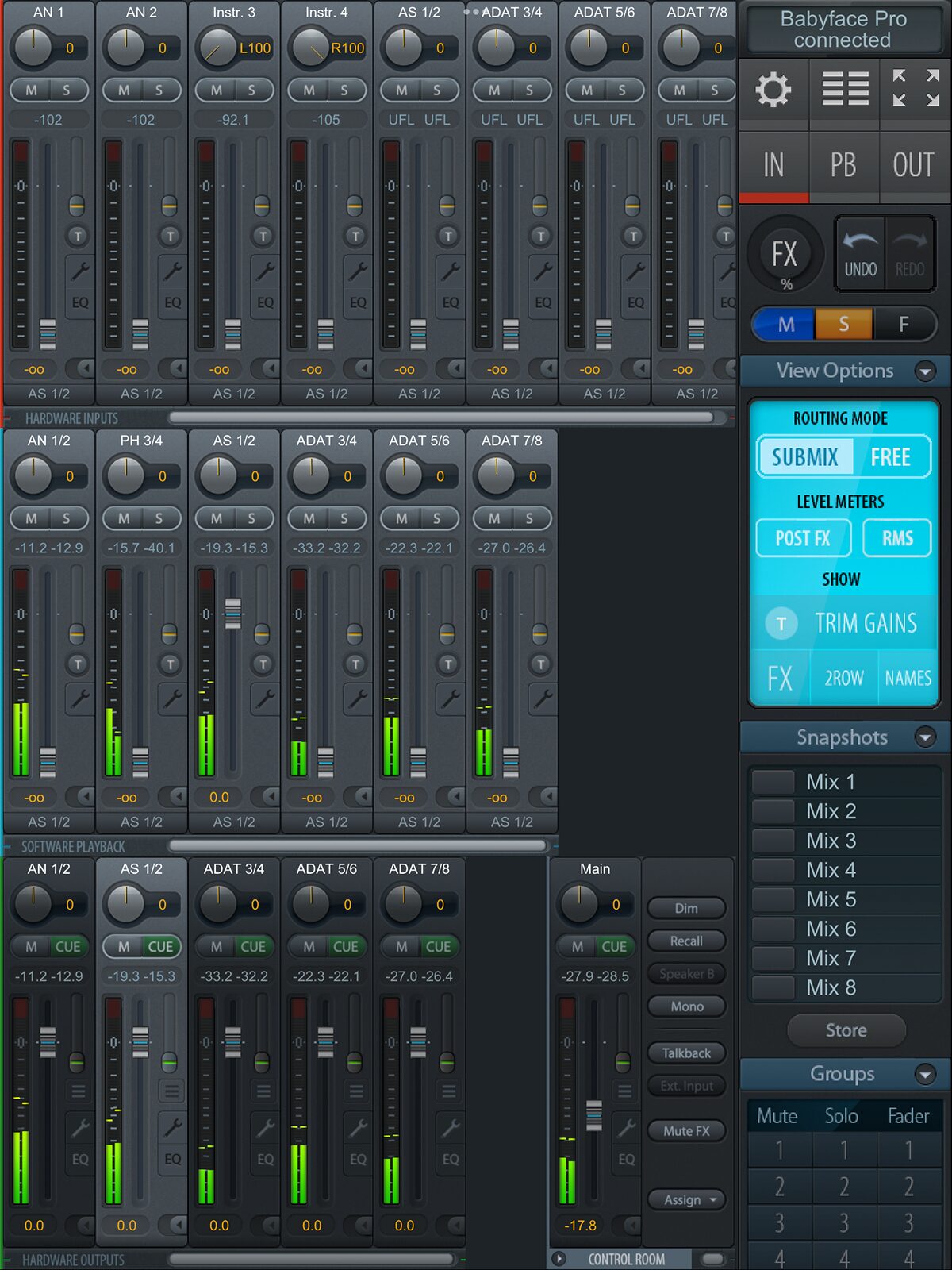
Task: Open wrench settings on output AN 1/2
Action: pos(79,1127)
